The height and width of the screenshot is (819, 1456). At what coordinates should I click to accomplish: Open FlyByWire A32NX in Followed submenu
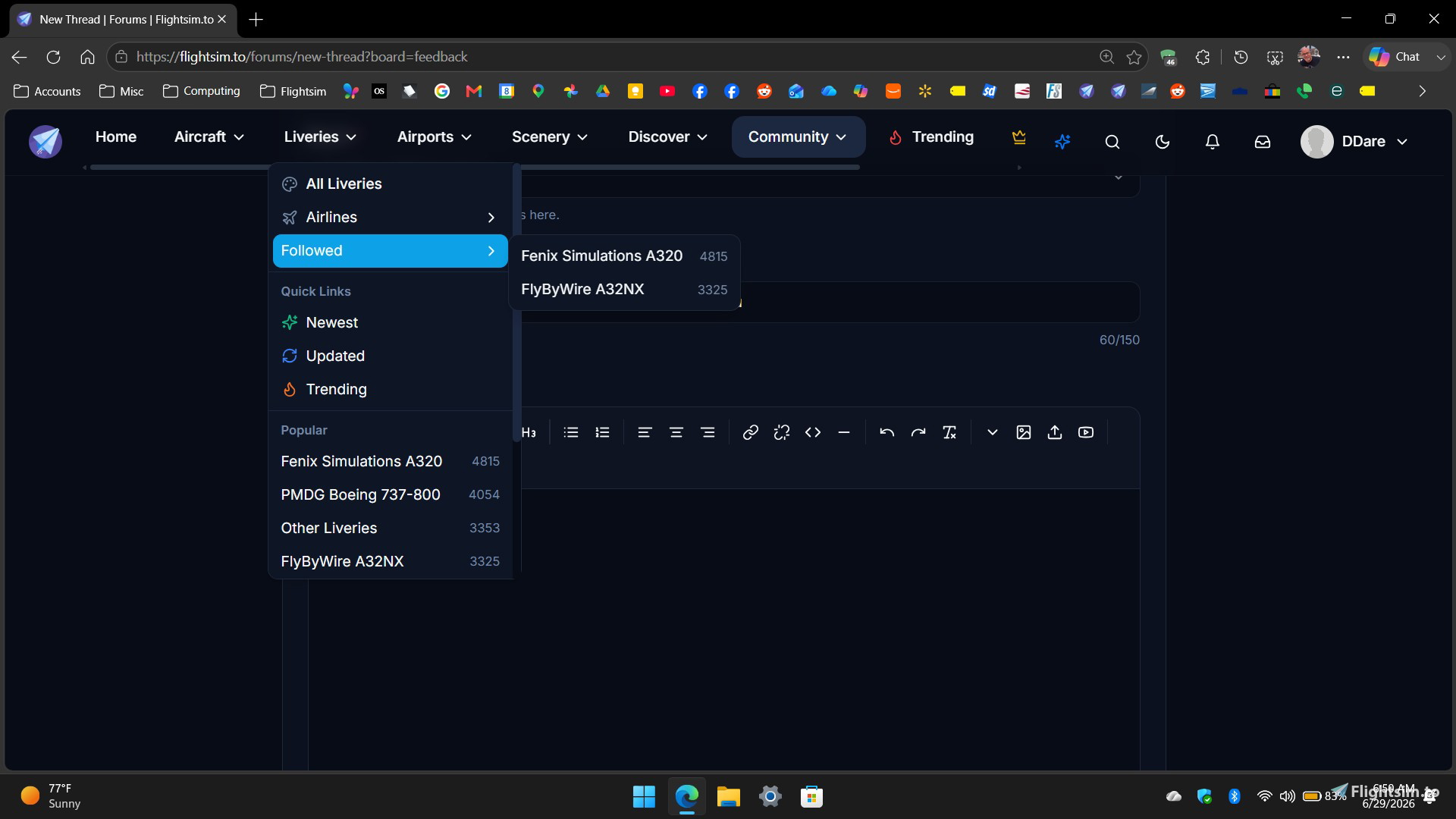coord(624,290)
